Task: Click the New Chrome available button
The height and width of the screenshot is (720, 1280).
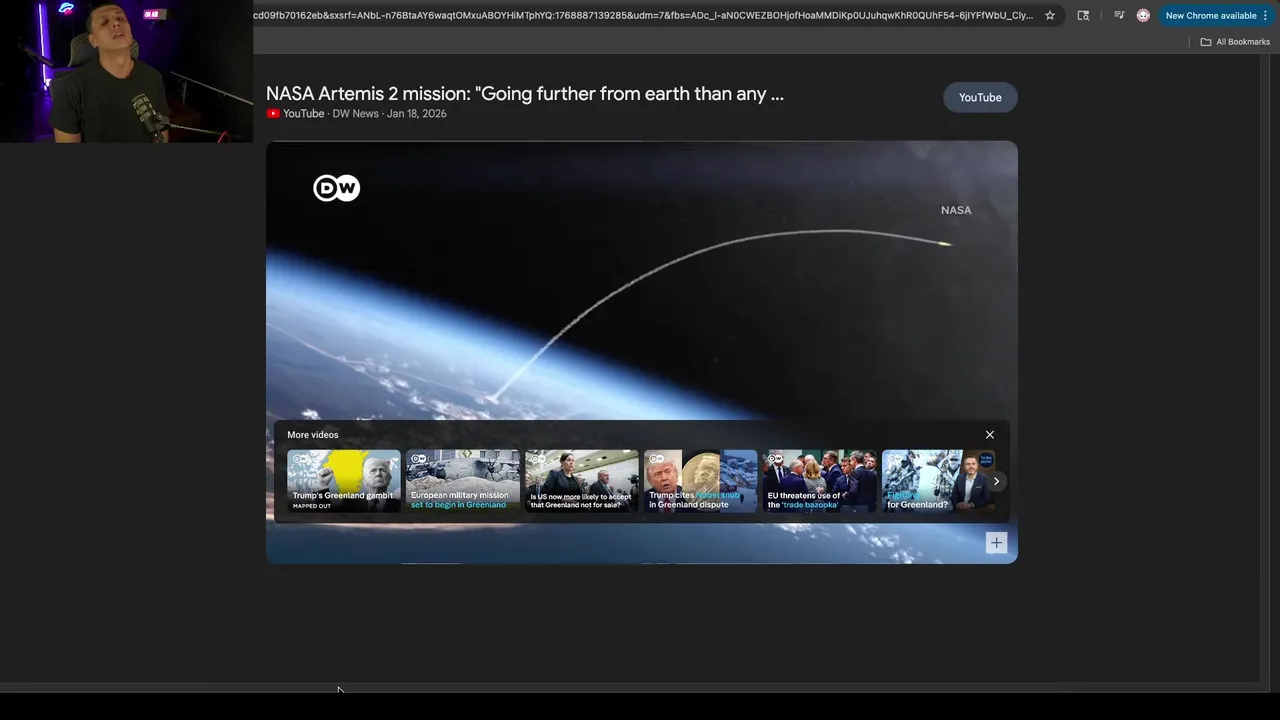Action: coord(1217,15)
